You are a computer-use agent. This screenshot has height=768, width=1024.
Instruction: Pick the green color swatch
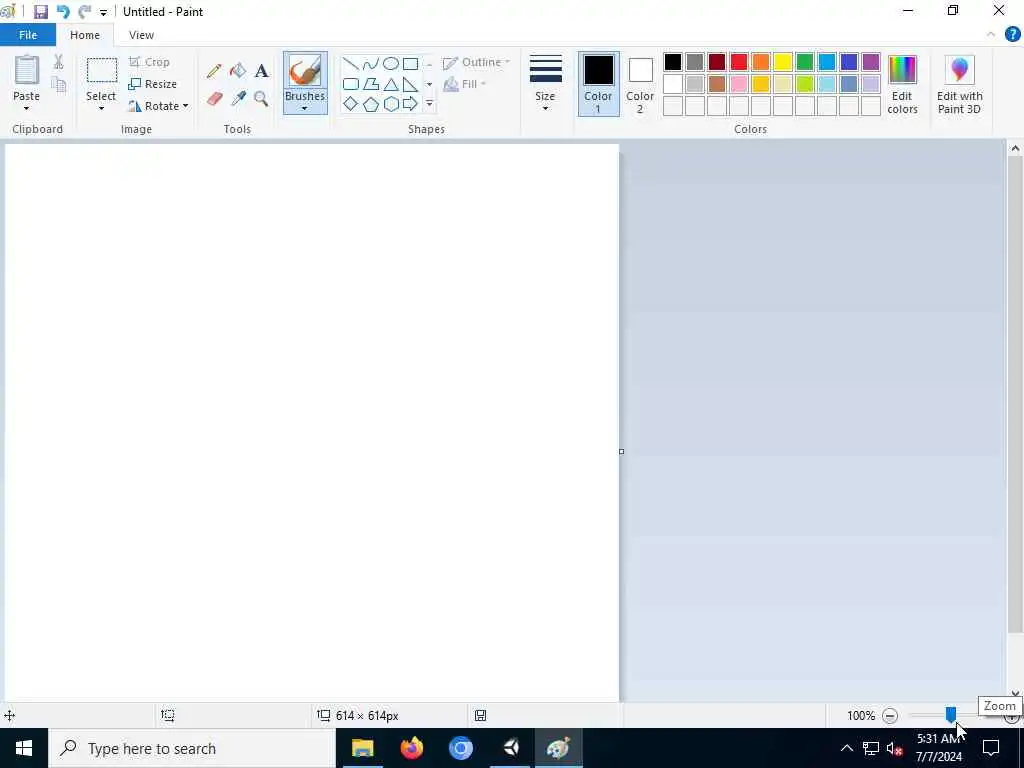coord(805,62)
